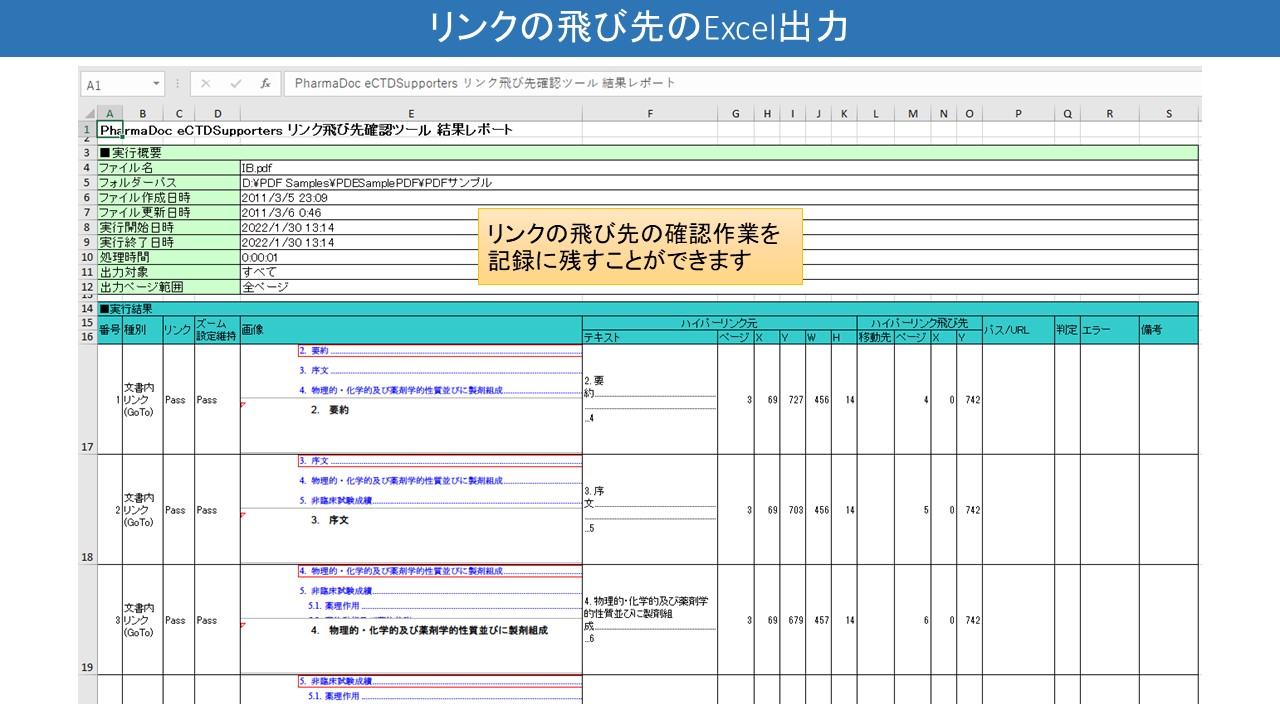Select column S header

point(1168,114)
